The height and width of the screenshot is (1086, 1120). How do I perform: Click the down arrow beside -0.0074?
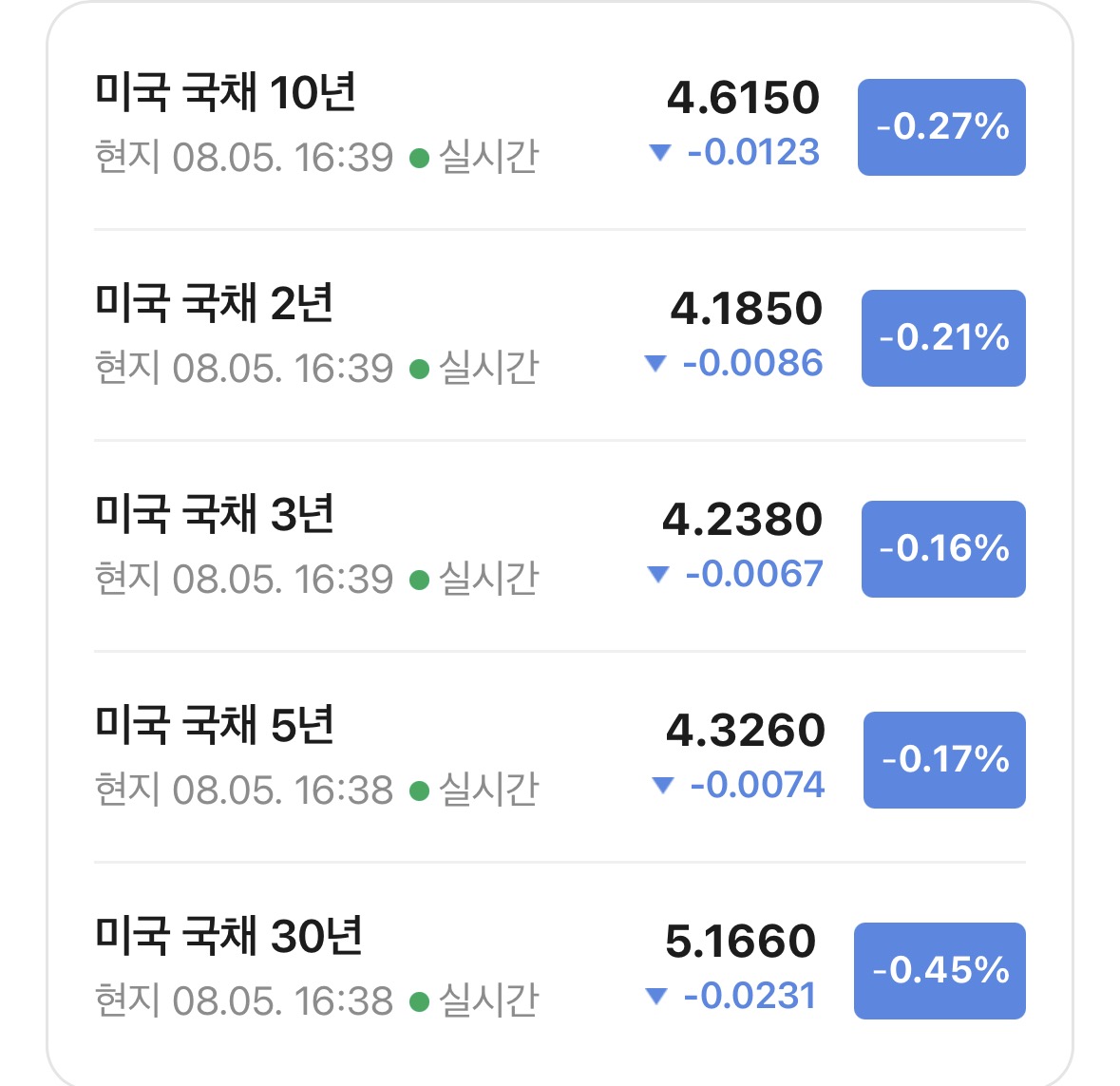[x=663, y=785]
